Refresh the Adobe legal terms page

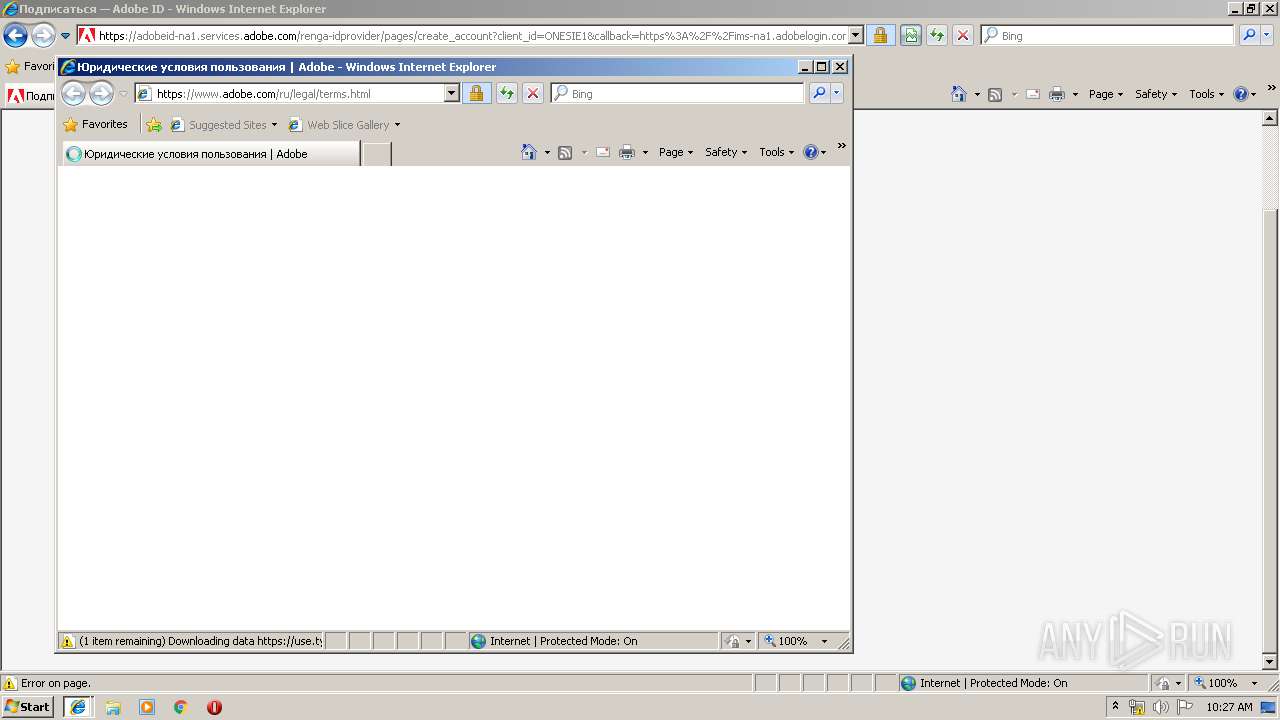[506, 93]
